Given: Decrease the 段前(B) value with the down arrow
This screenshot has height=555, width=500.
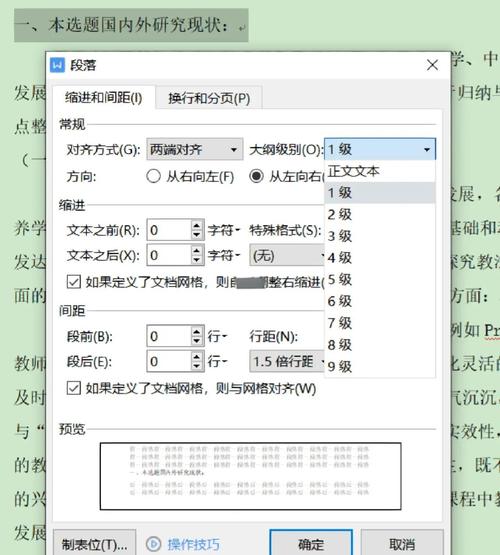Looking at the screenshot, I should [x=197, y=341].
